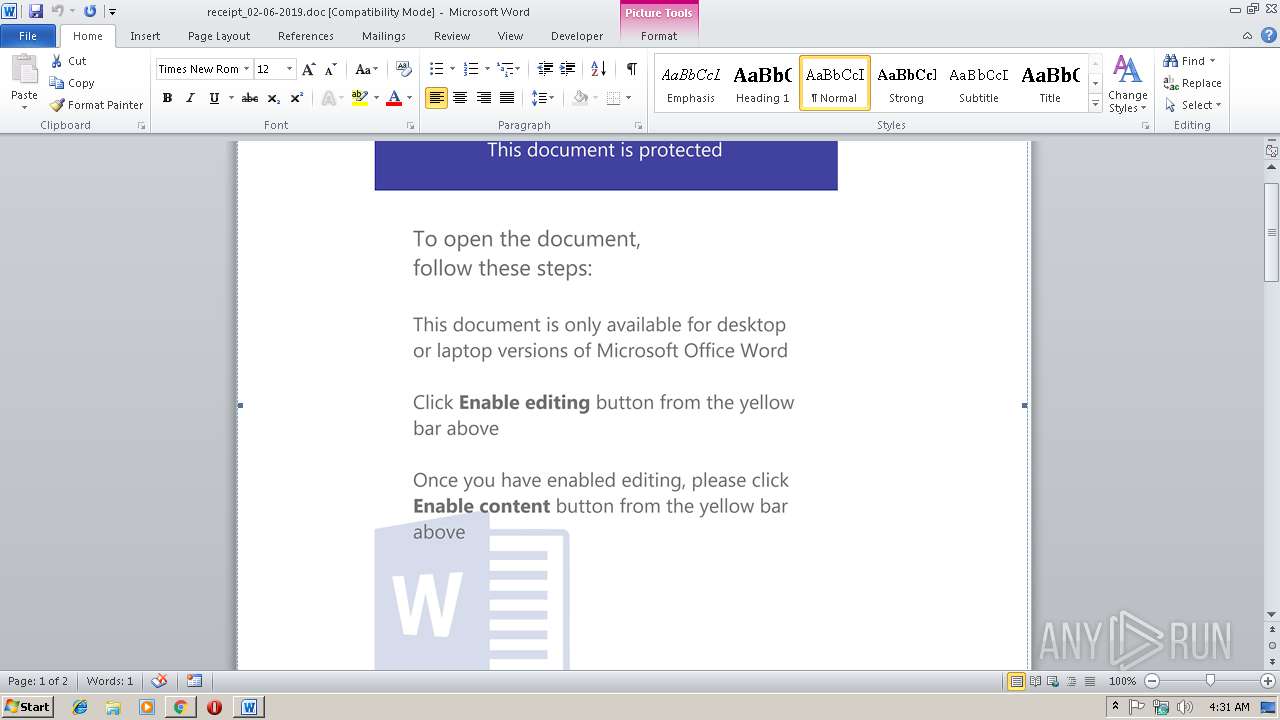Click the Undo icon in Quick Access Toolbar
The width and height of the screenshot is (1280, 720).
pyautogui.click(x=57, y=11)
